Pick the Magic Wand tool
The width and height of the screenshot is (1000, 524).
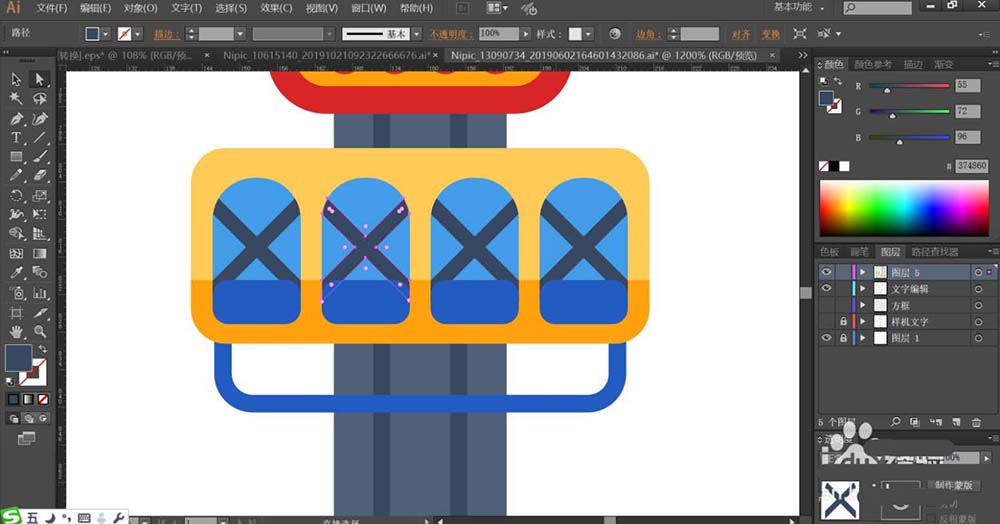(x=17, y=98)
